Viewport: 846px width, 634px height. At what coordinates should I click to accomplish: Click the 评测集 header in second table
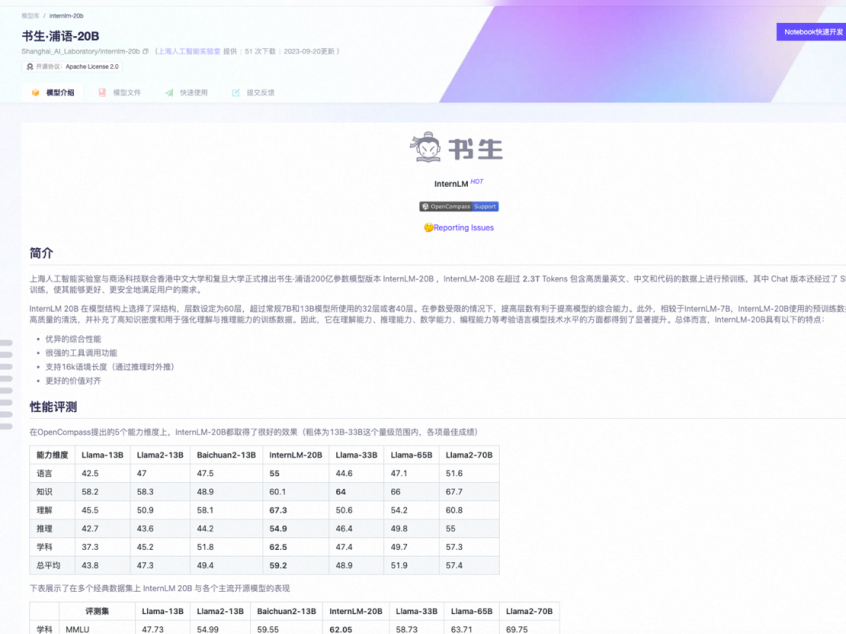pyautogui.click(x=97, y=611)
